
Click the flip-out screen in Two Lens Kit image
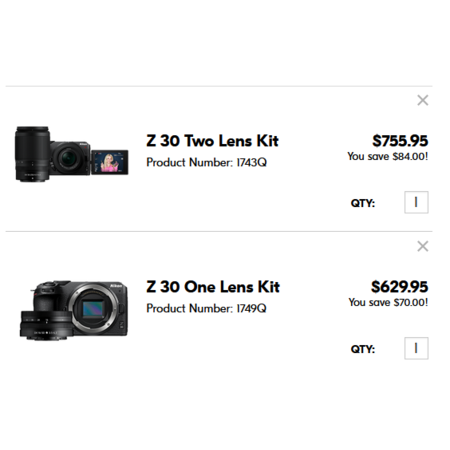110,162
